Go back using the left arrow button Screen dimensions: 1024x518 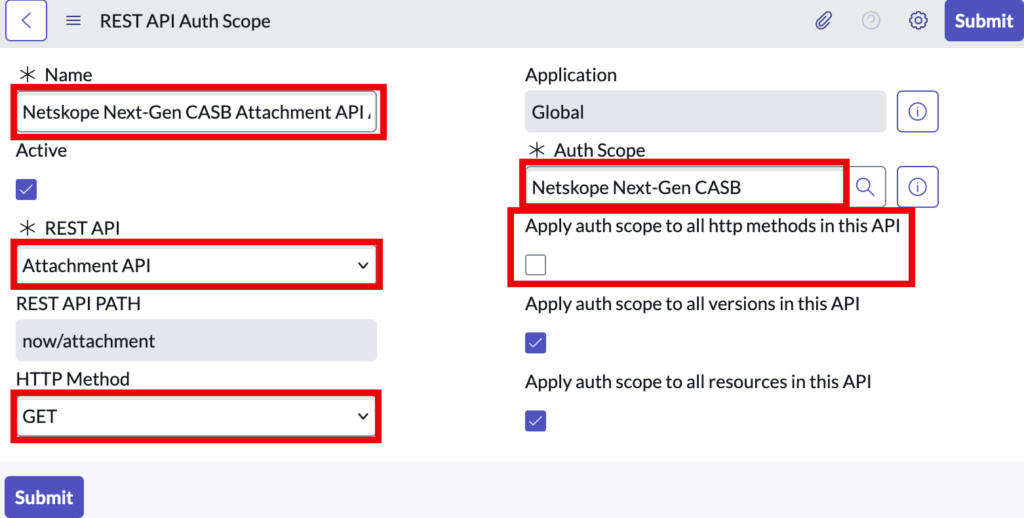tap(26, 20)
